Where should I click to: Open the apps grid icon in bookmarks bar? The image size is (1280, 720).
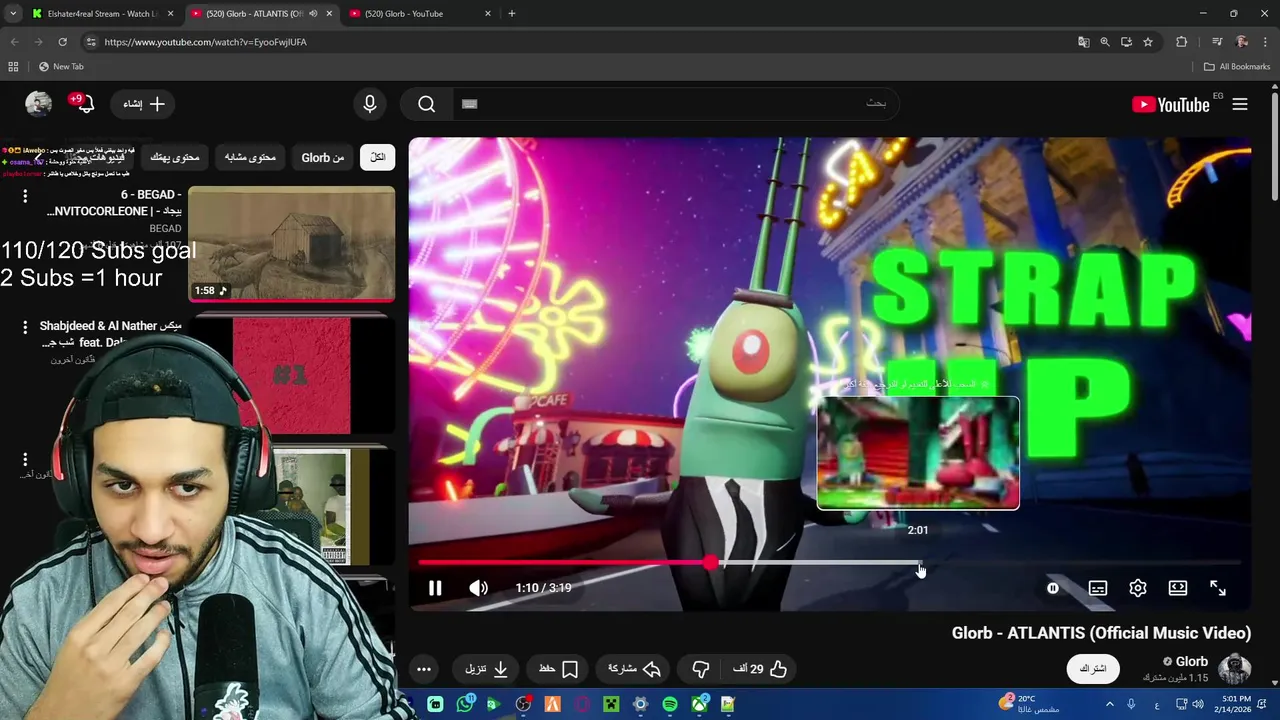click(x=13, y=67)
